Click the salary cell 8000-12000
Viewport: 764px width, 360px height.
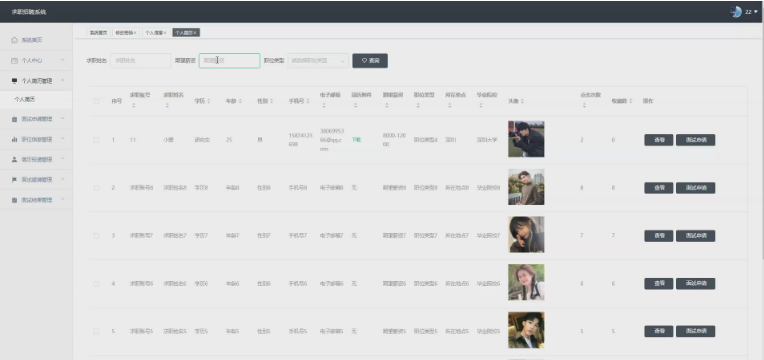pos(394,140)
